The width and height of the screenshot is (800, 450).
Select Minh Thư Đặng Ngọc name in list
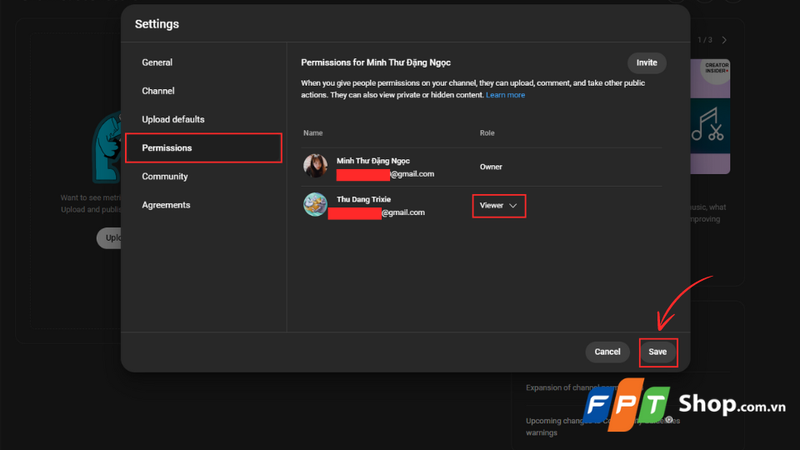[373, 161]
